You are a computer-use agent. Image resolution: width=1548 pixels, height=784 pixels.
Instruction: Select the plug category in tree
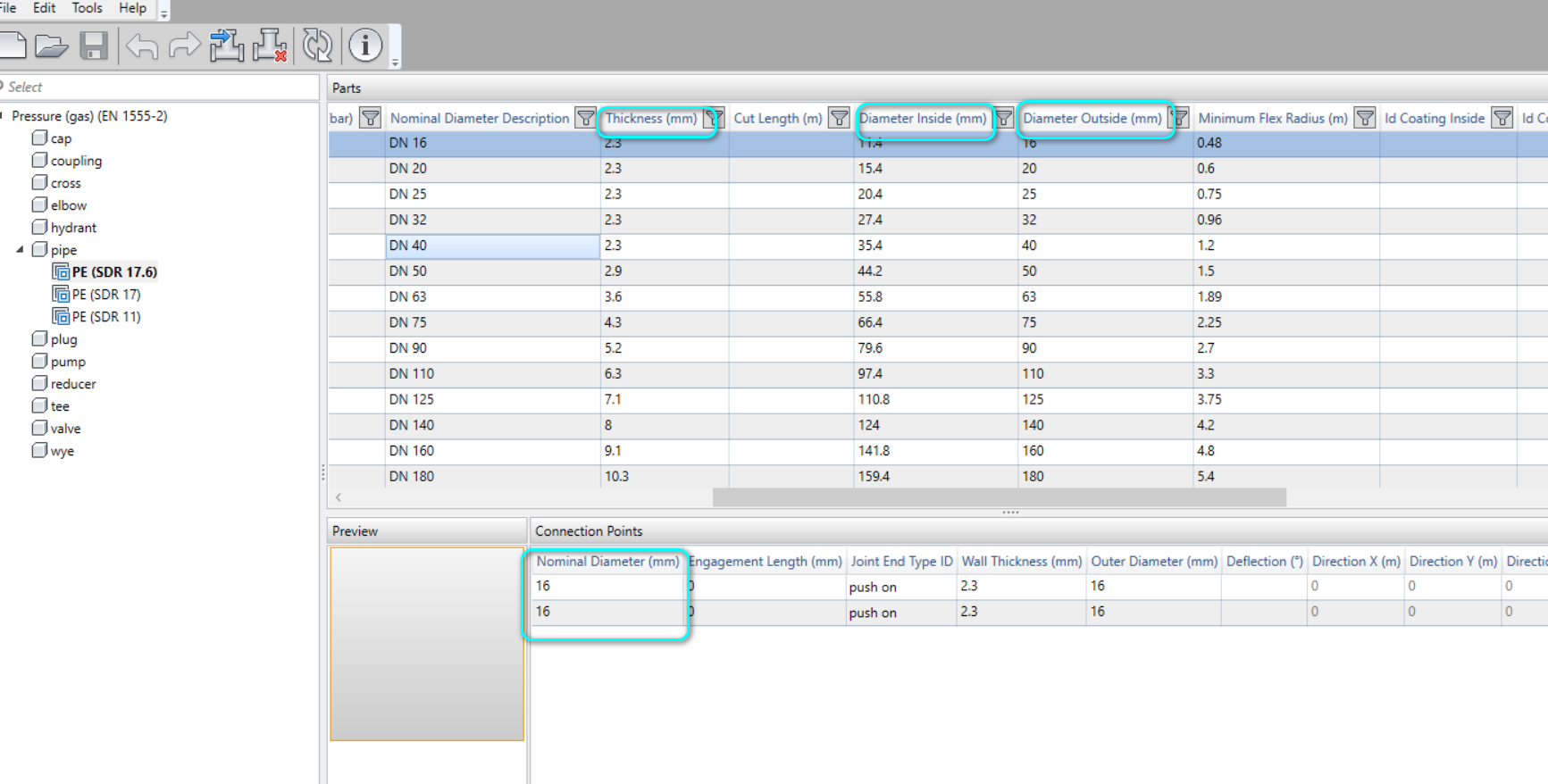pyautogui.click(x=63, y=339)
